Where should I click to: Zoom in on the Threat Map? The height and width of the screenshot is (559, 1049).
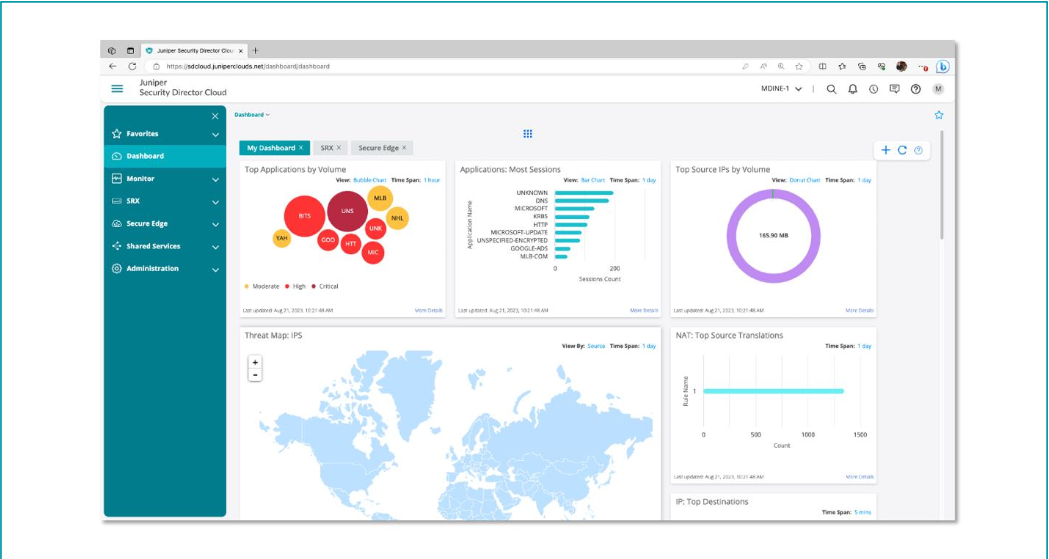(255, 362)
